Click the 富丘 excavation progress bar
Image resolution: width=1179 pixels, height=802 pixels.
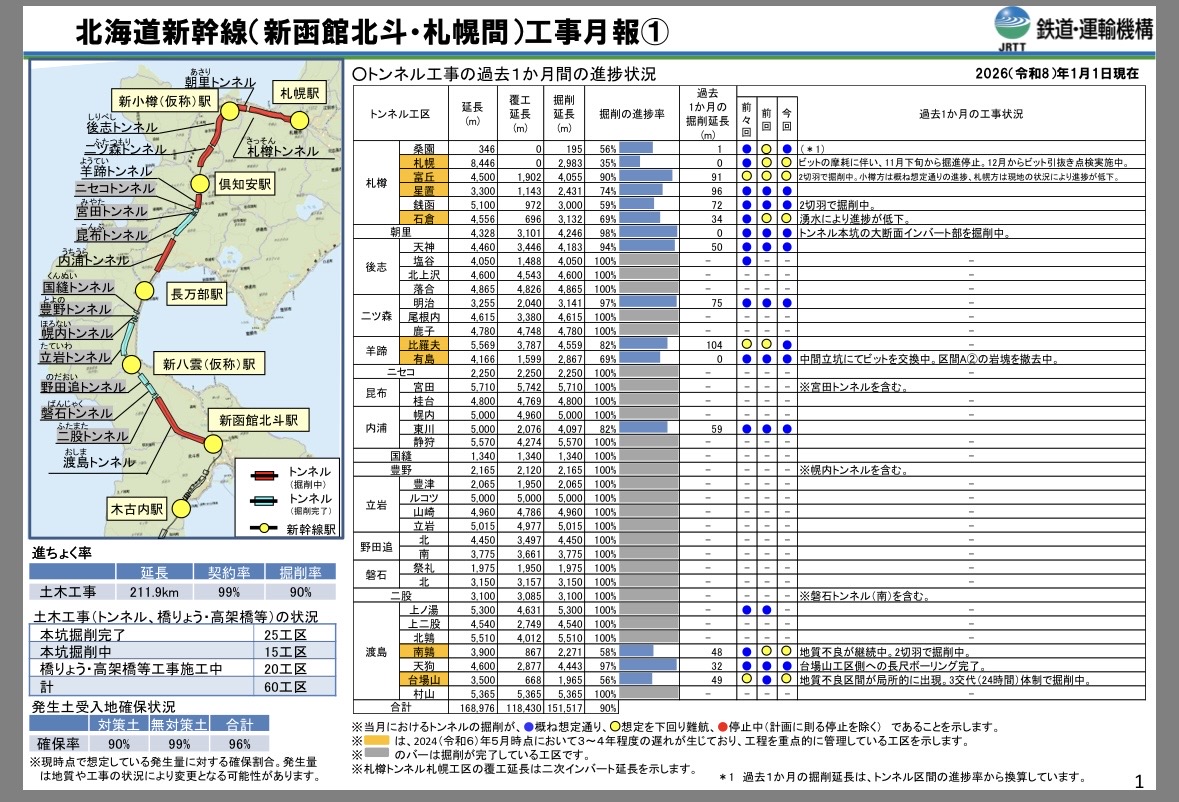click(x=645, y=176)
